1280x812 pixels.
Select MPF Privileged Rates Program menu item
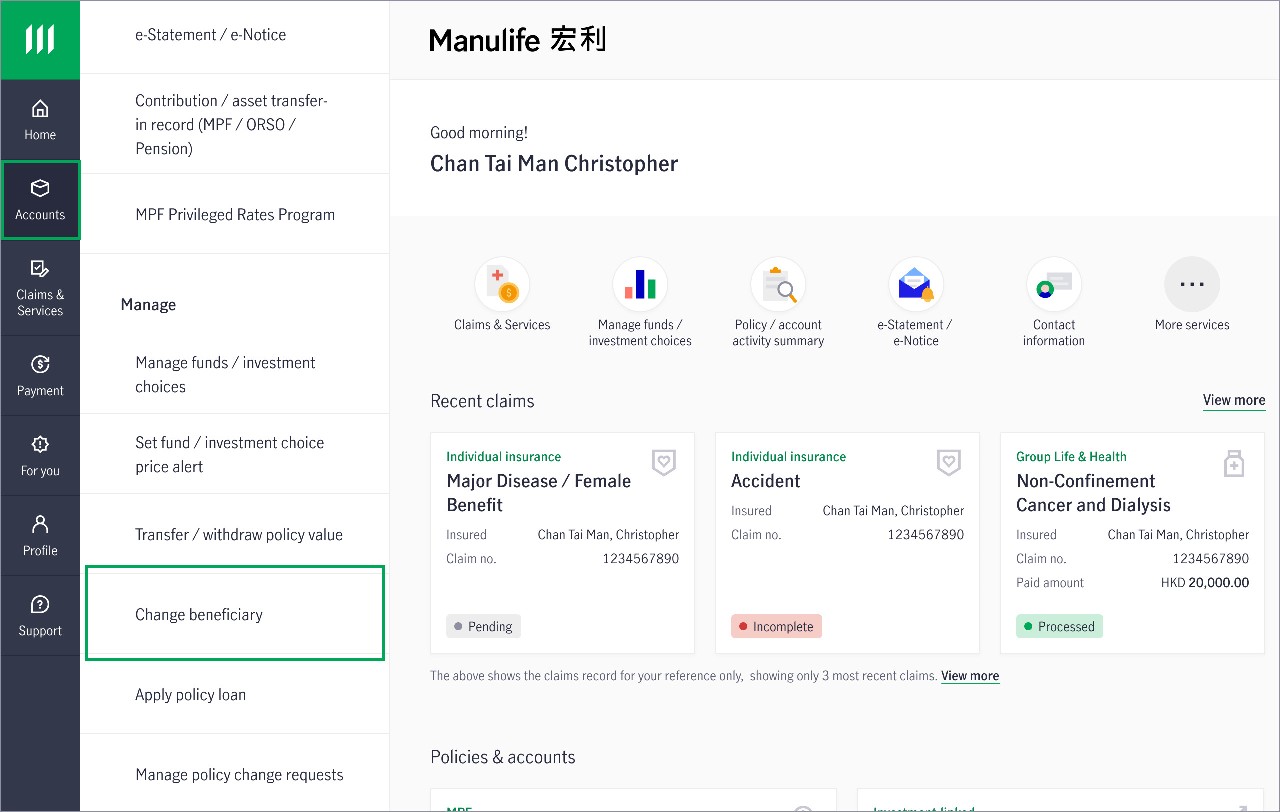(x=234, y=214)
